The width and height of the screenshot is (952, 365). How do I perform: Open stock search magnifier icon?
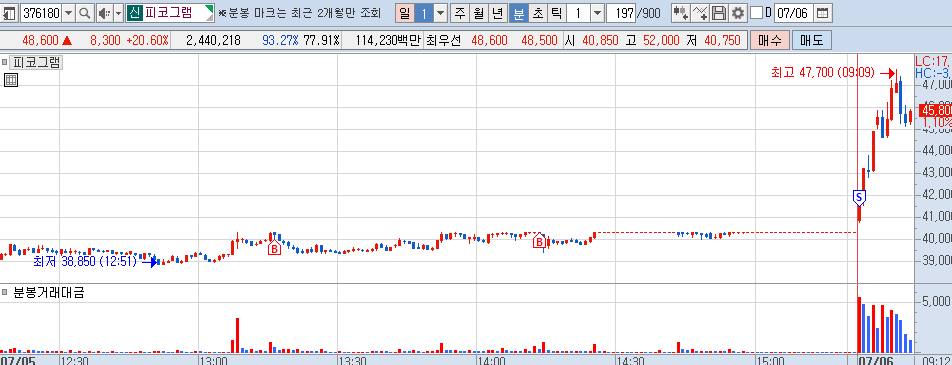[85, 13]
